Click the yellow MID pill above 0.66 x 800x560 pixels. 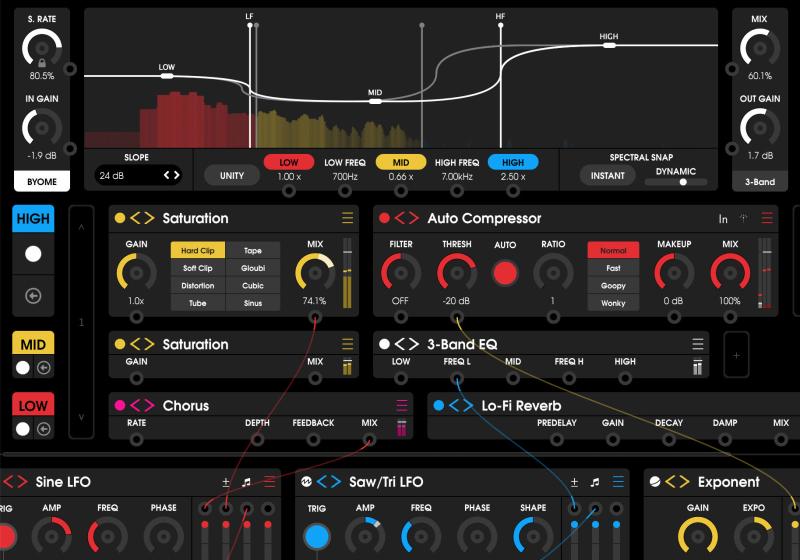(x=401, y=162)
